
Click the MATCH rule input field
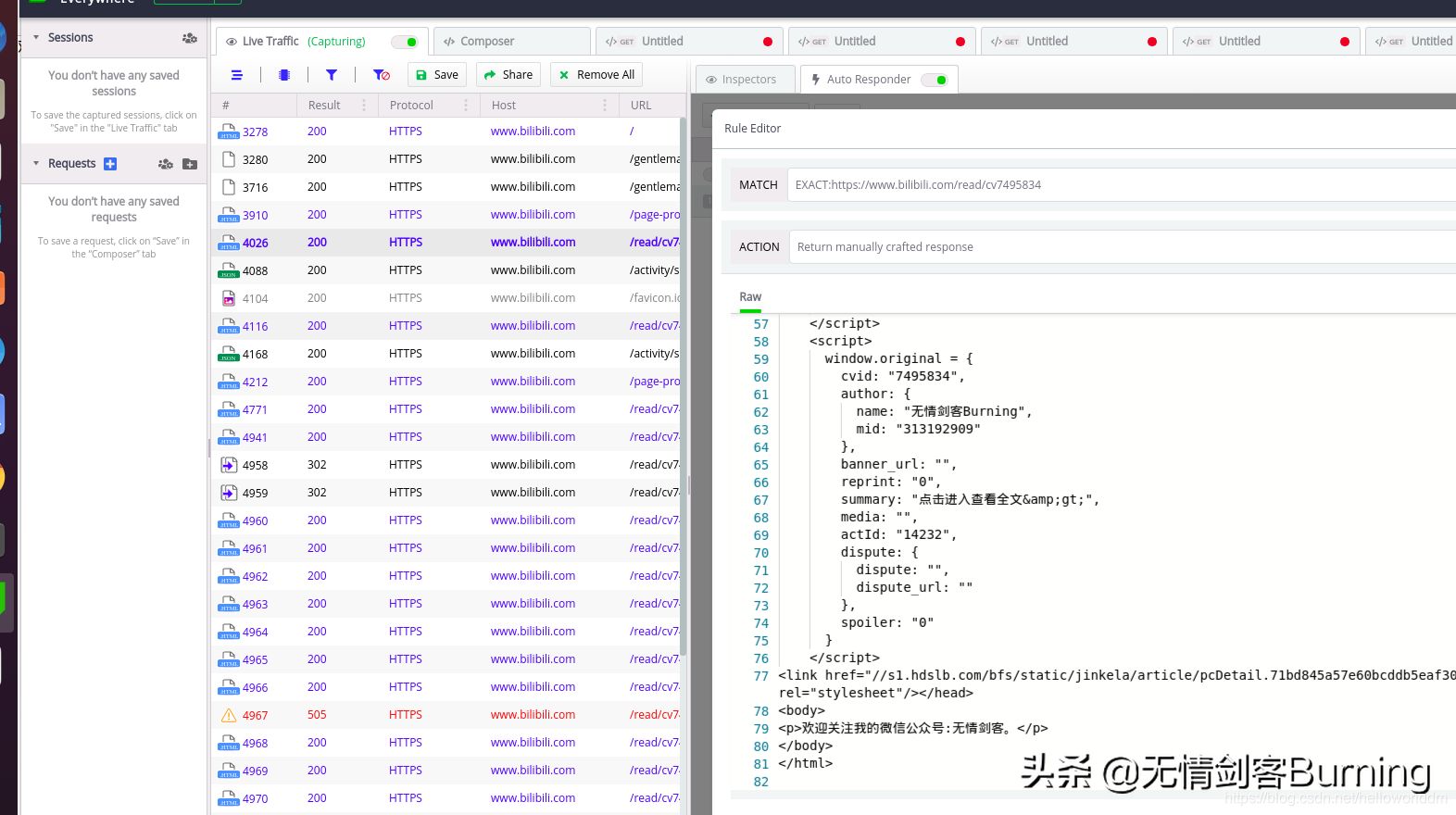point(1122,185)
